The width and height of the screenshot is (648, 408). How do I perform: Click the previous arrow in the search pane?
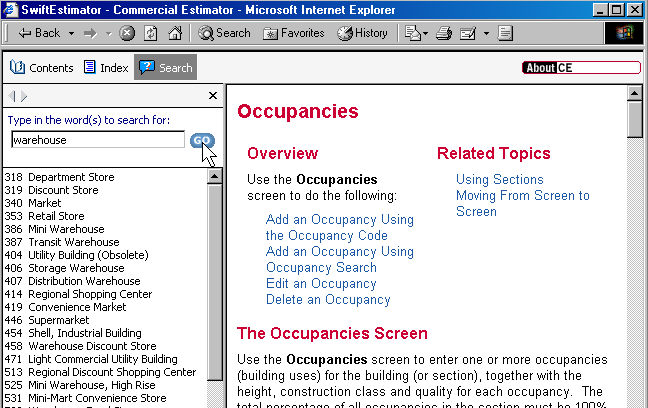(x=12, y=96)
